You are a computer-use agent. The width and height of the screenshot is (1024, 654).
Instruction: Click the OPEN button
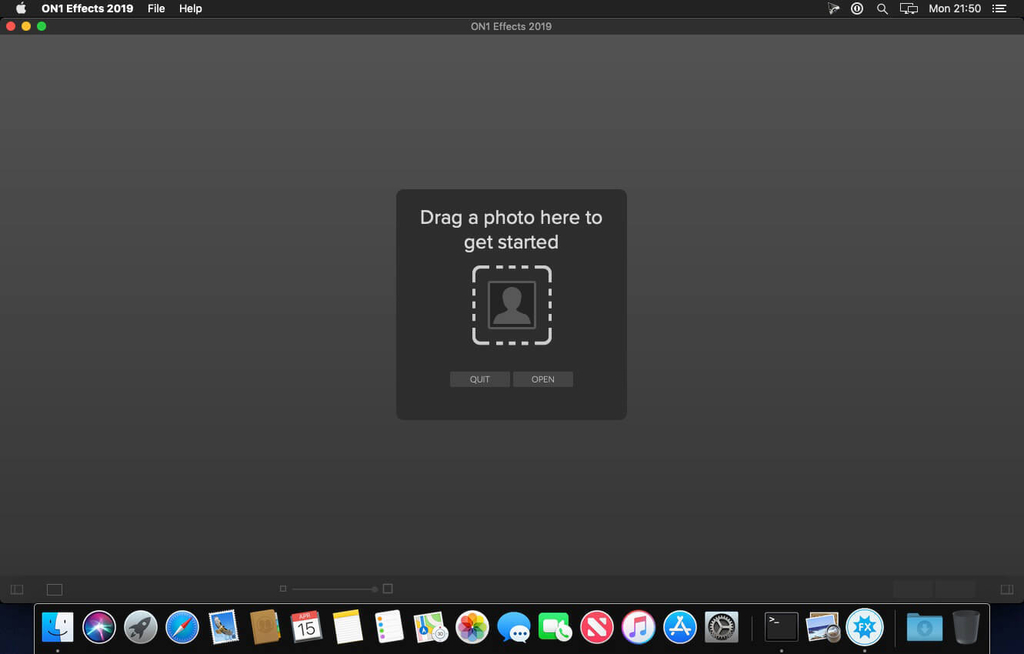point(543,379)
